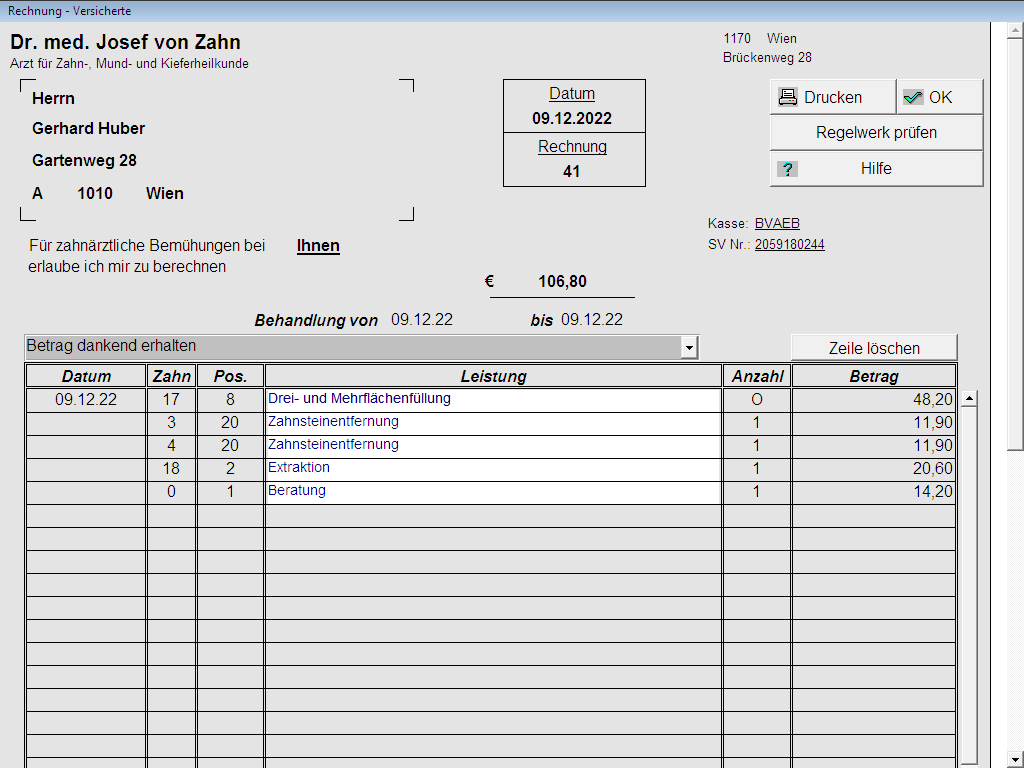Click the Zahn cell with value 18
The image size is (1024, 768).
[x=171, y=468]
